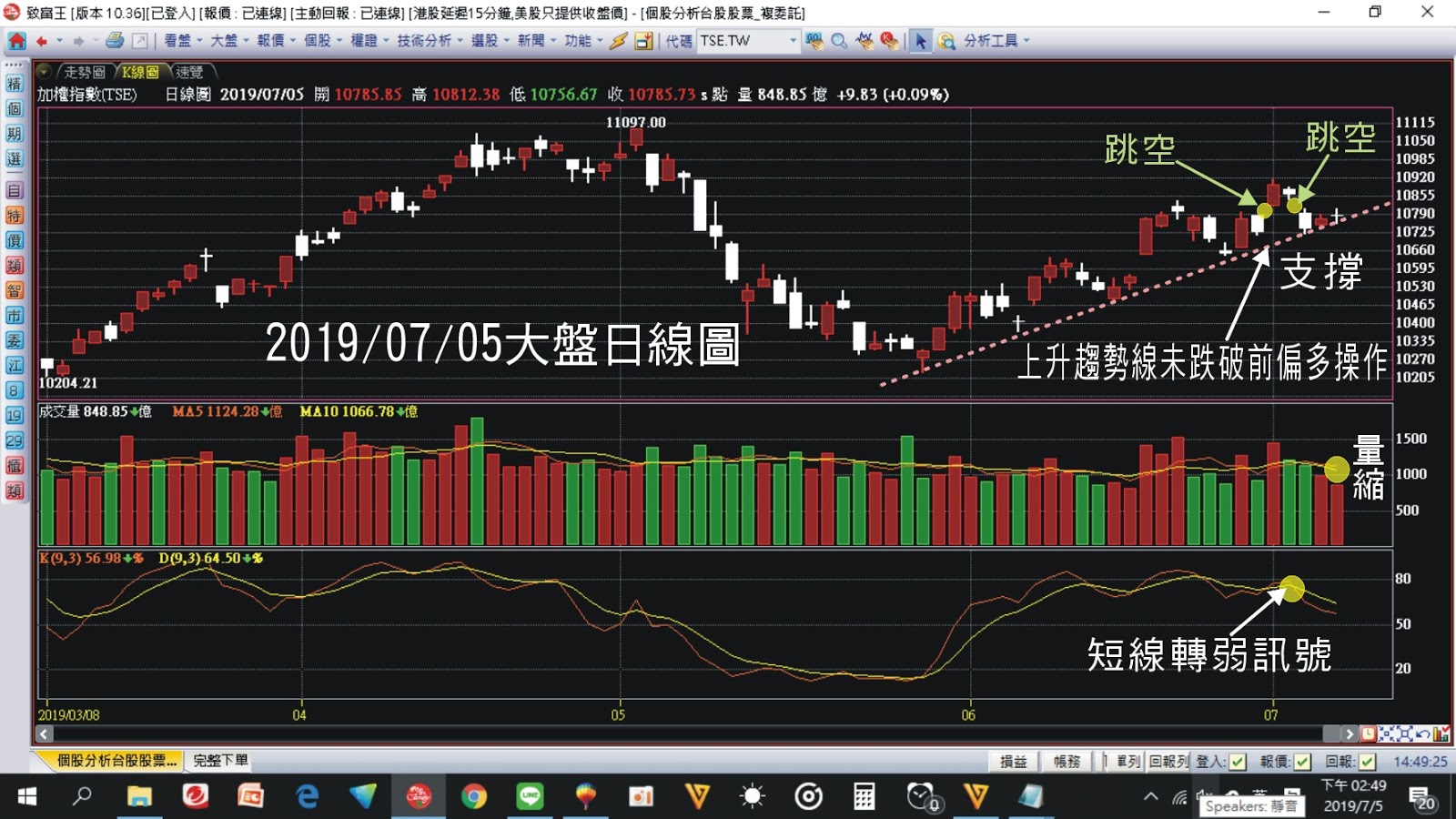Select the arrow pointer tool
1456x819 pixels.
pos(920,41)
